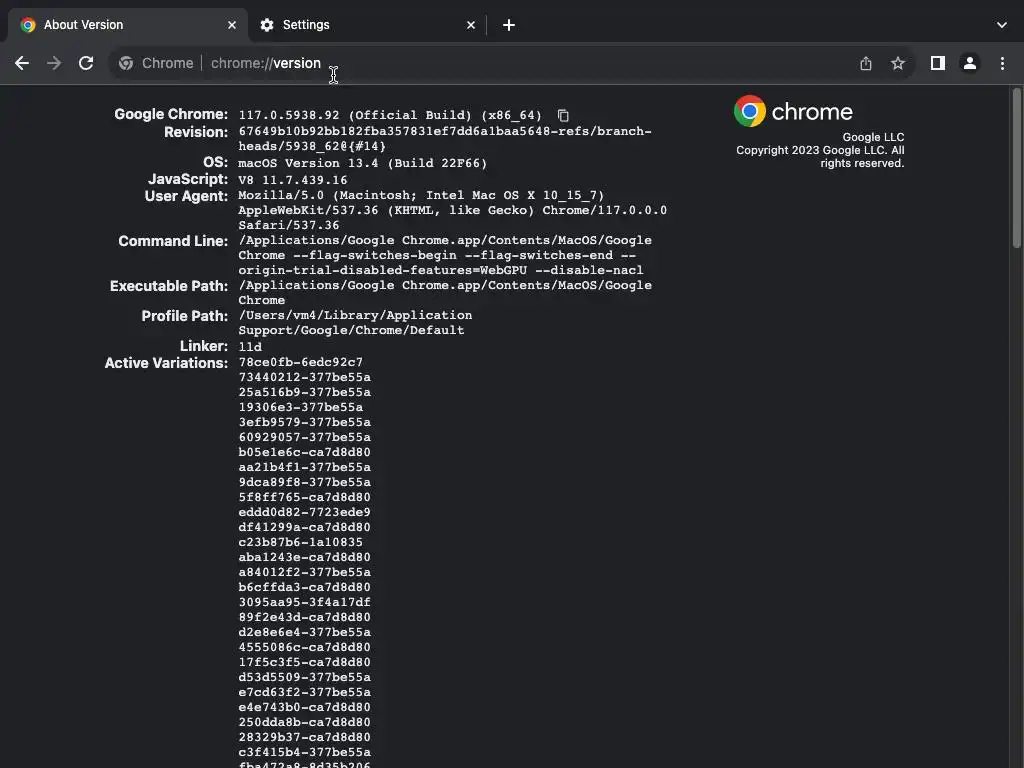Screen dimensions: 1024x768
Task: Reload the chrome://version page
Action: [86, 63]
